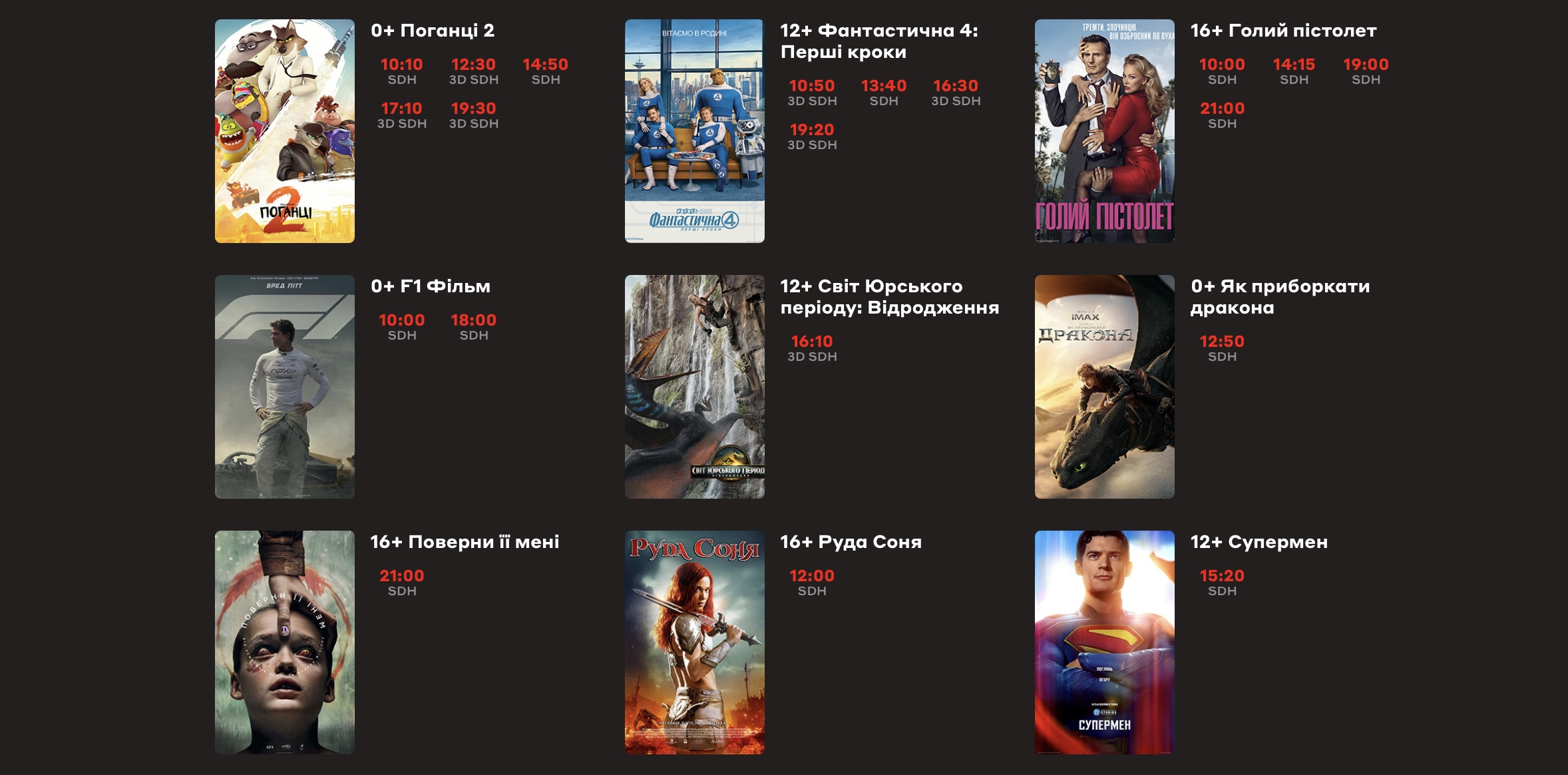1568x775 pixels.
Task: Open the Поверни її мені poster
Action: (x=285, y=643)
